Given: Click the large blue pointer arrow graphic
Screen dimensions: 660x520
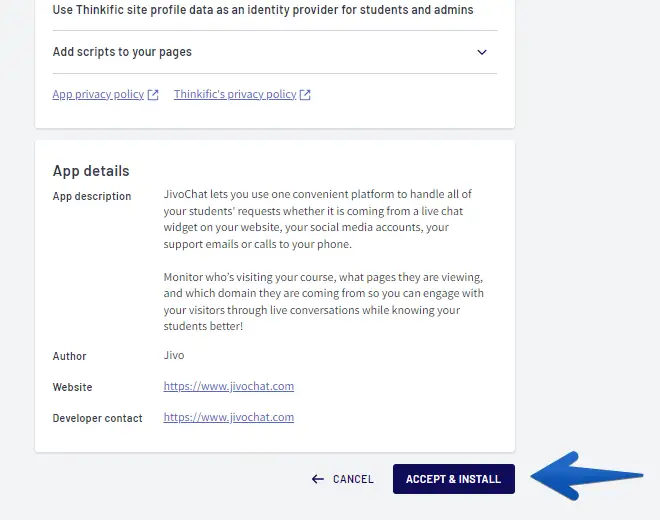Looking at the screenshot, I should click(585, 476).
